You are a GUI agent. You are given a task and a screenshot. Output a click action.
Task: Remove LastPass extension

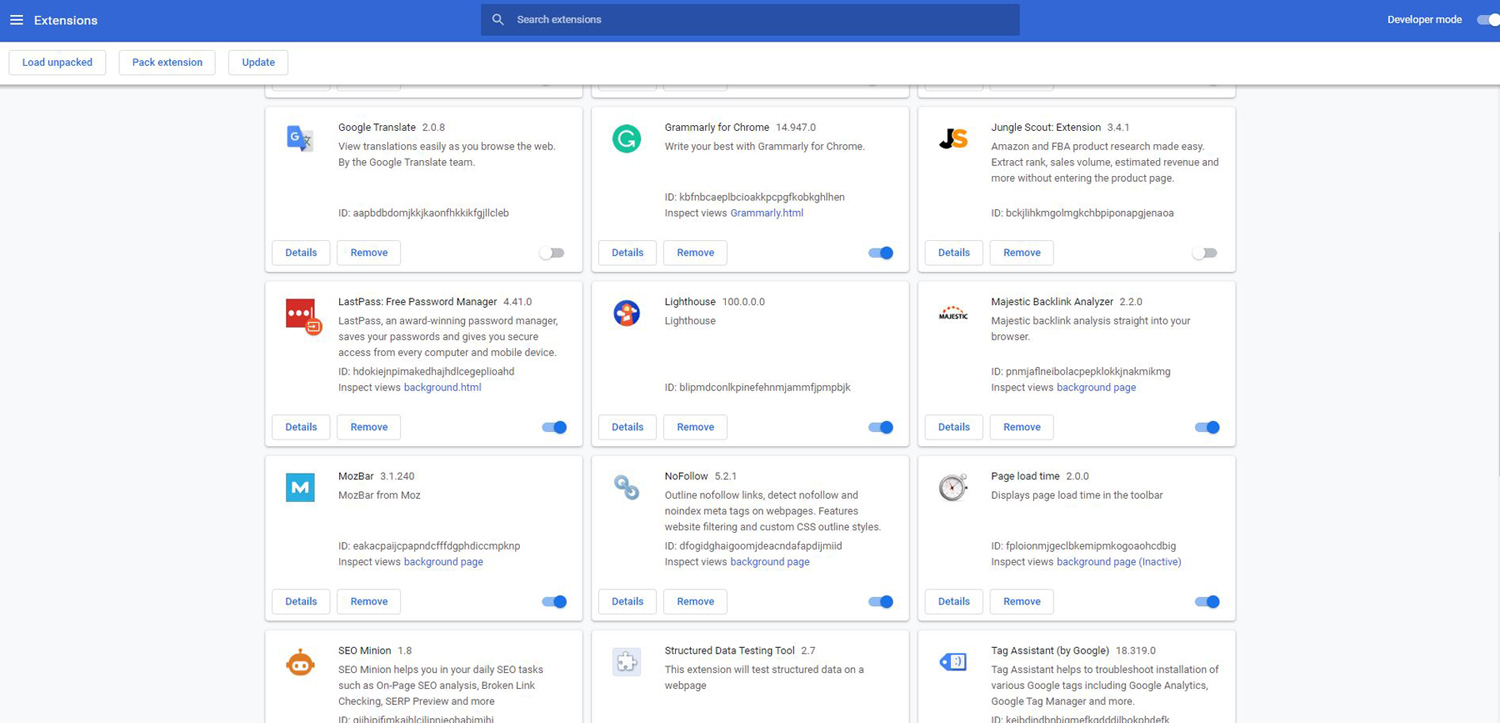369,427
